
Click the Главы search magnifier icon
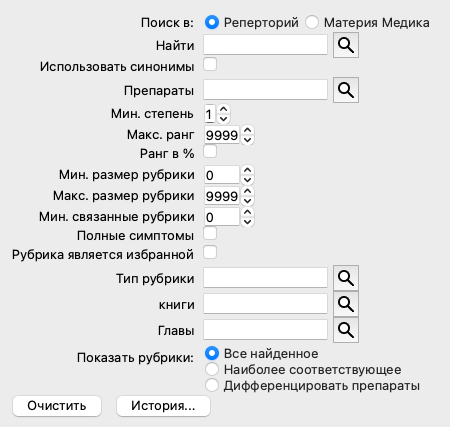[346, 330]
